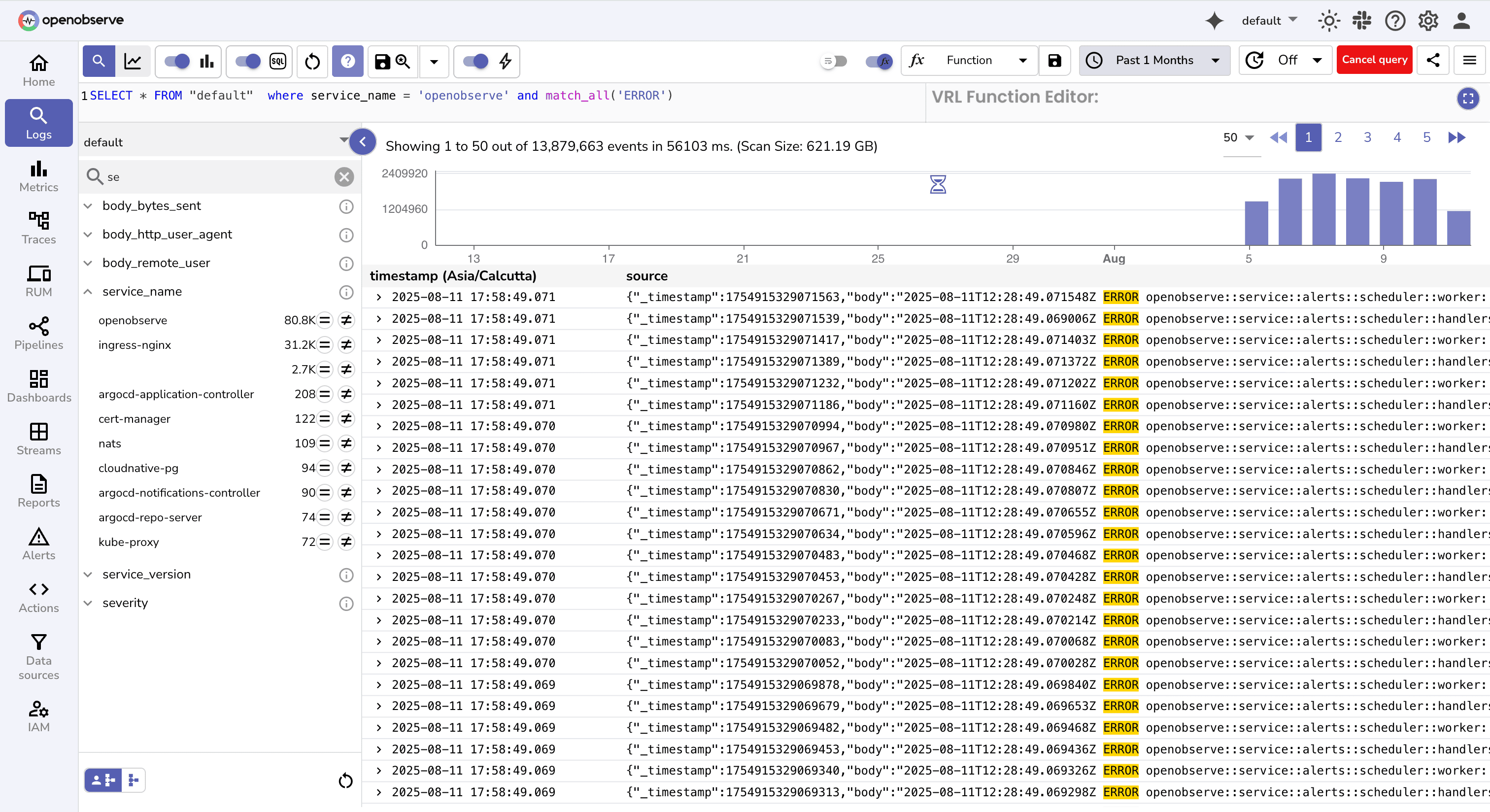Go to Pipelines page
The image size is (1490, 812).
pos(38,333)
